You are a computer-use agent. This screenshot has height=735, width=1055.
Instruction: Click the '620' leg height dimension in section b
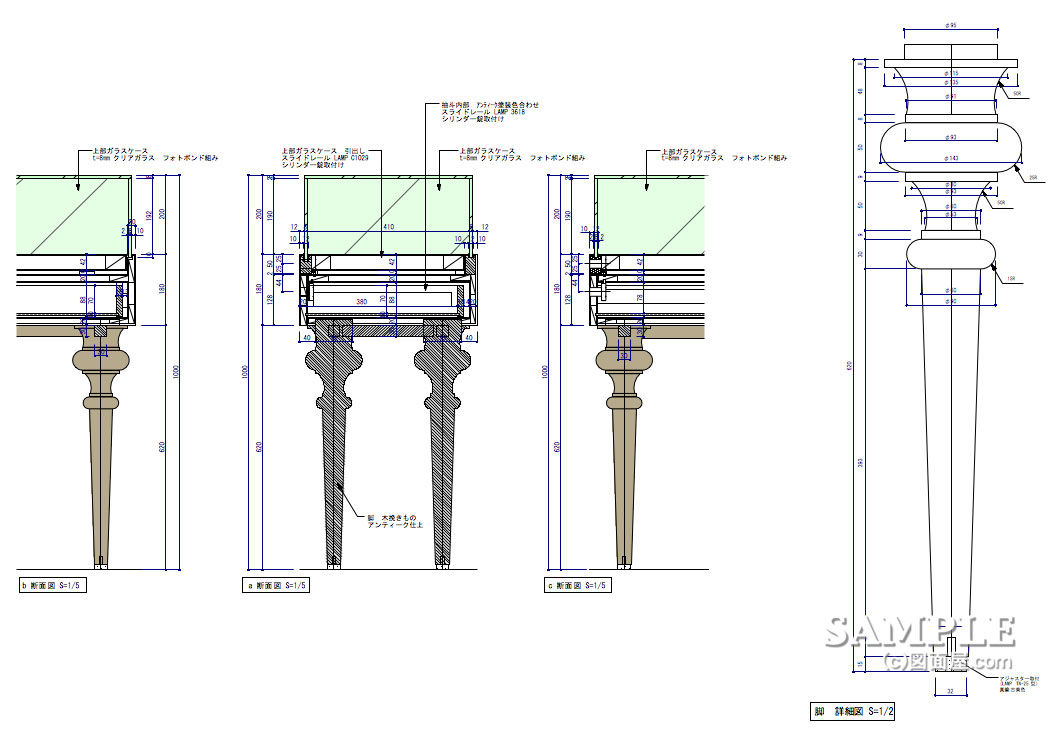click(x=162, y=446)
